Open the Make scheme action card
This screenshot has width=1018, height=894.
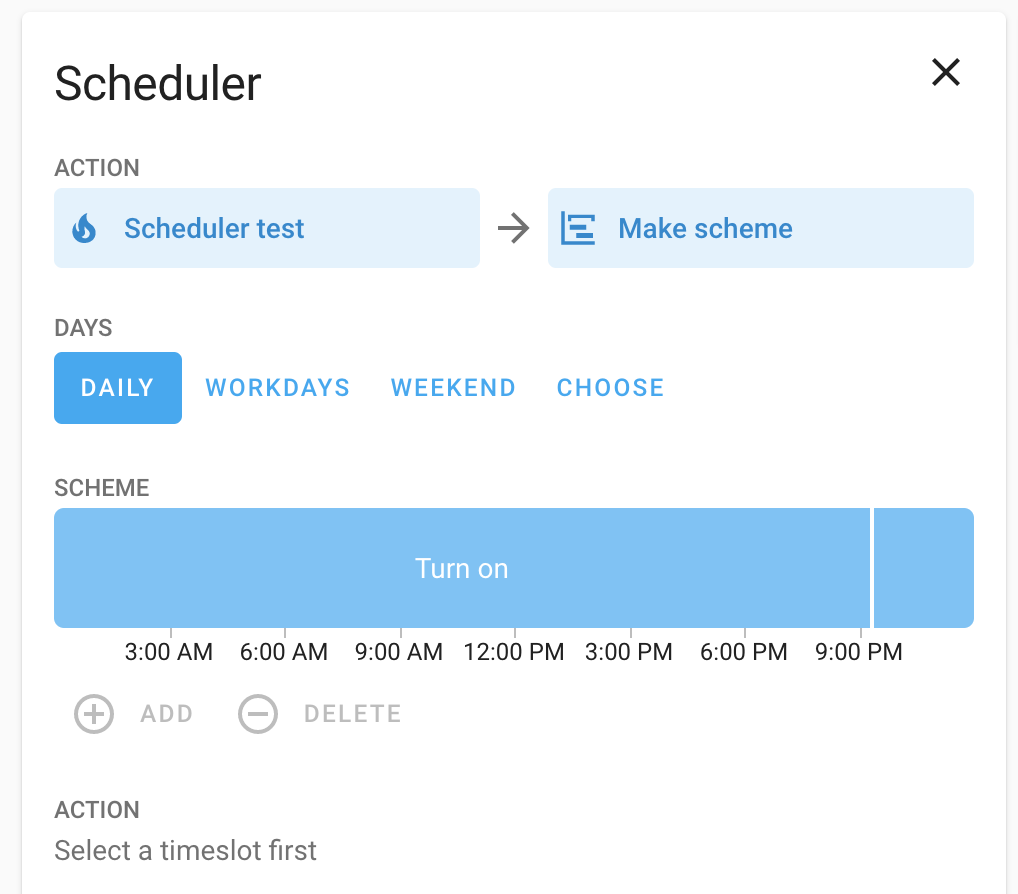pos(760,228)
